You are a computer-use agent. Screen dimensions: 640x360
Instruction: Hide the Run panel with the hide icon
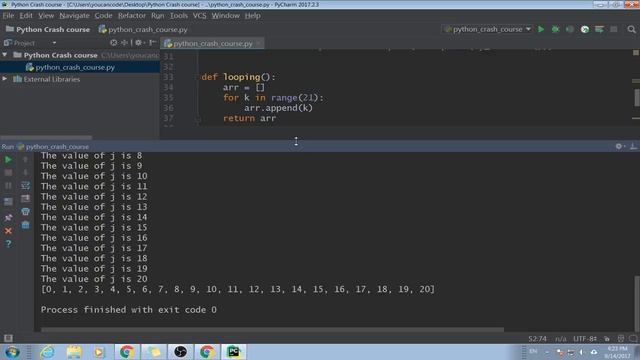(633, 146)
